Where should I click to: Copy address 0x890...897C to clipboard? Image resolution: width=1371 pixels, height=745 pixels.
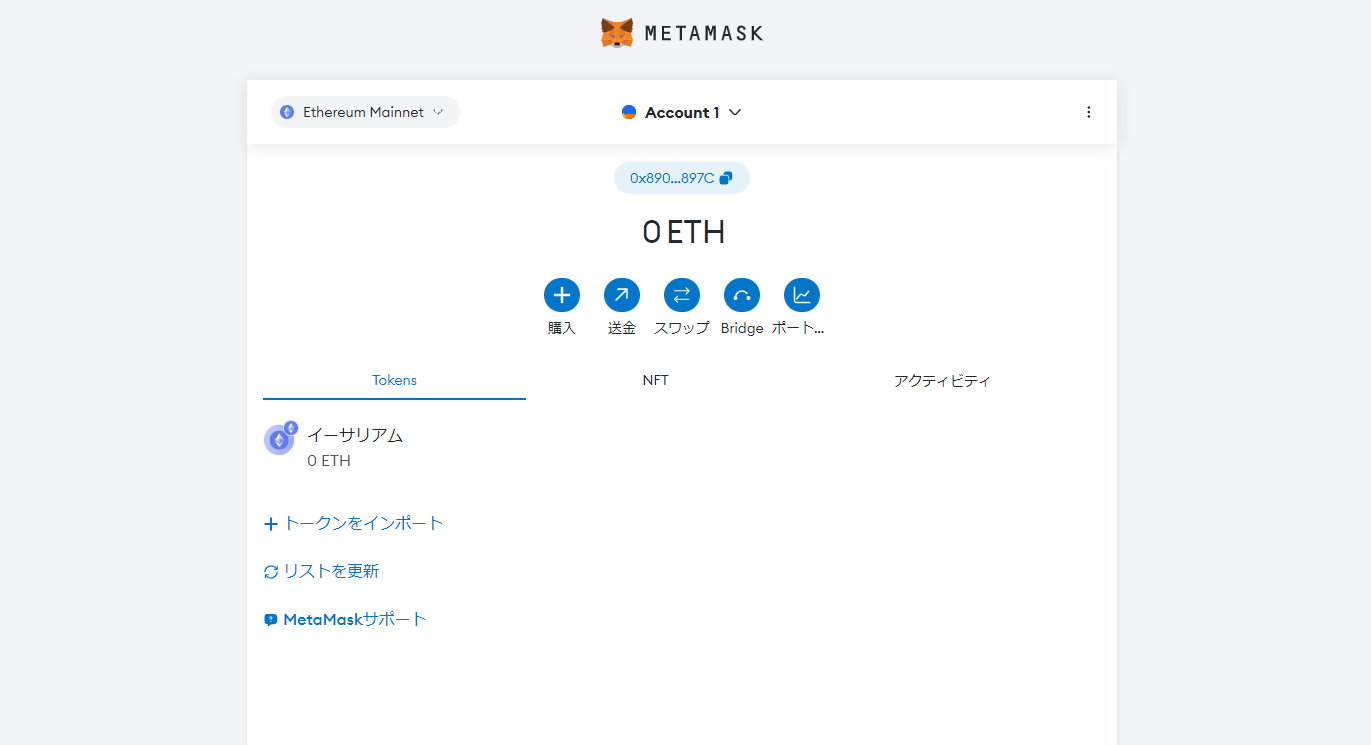681,178
